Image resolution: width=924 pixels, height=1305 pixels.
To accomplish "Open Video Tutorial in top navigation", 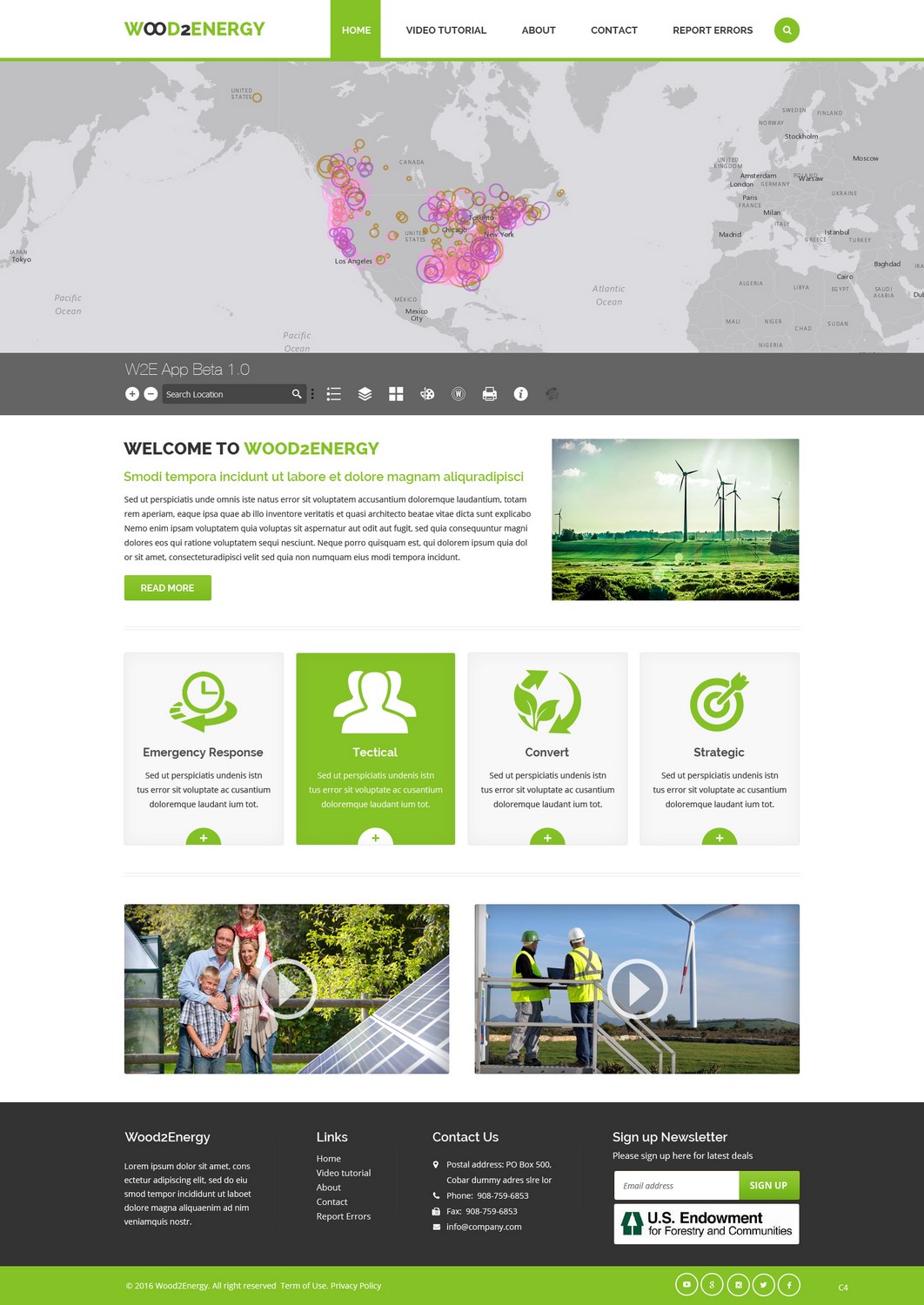I will [446, 30].
